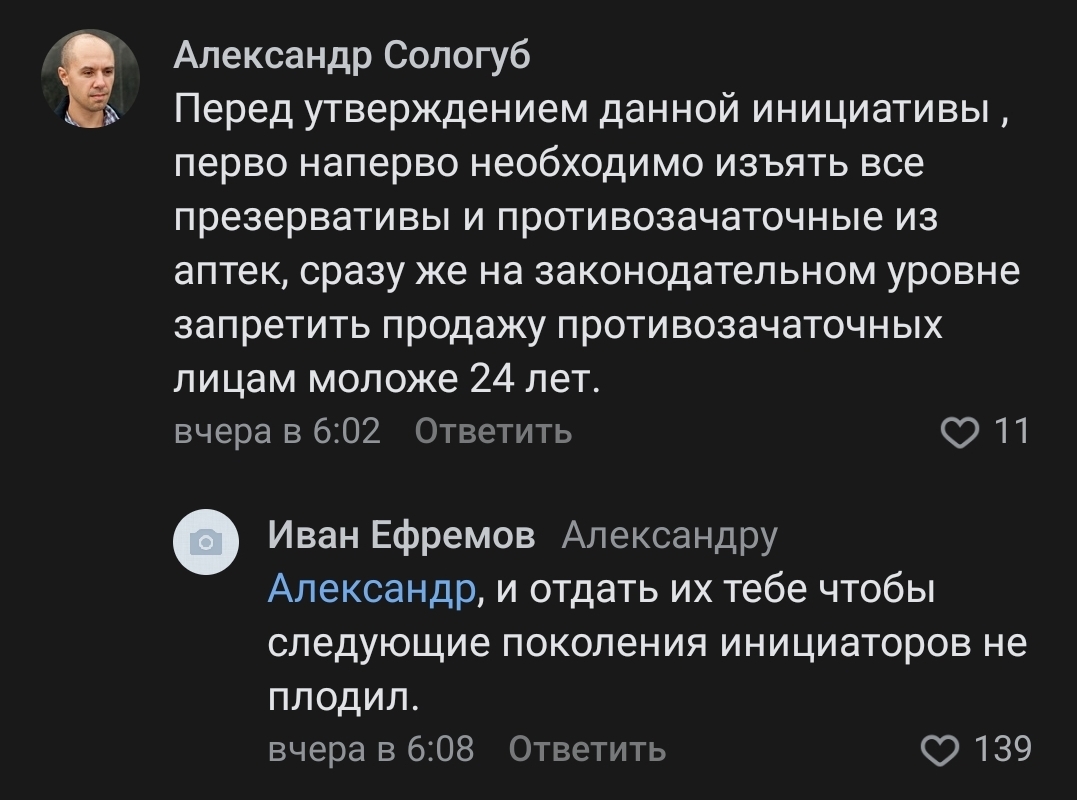This screenshot has width=1077, height=800.
Task: Open the "вчера в 6:02" timestamp
Action: 278,431
